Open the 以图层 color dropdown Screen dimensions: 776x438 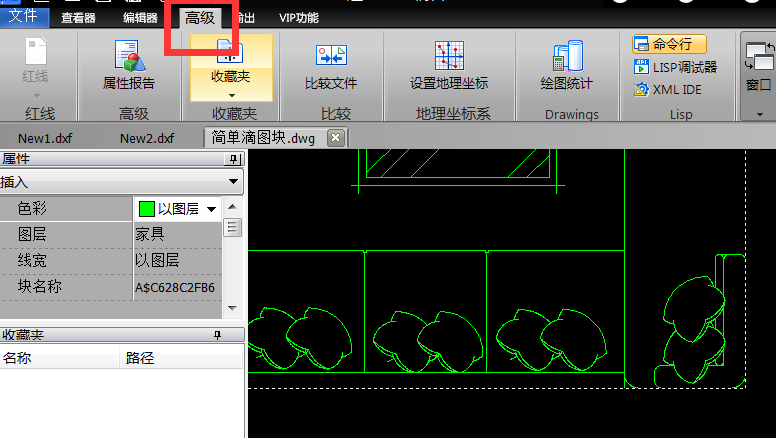212,209
